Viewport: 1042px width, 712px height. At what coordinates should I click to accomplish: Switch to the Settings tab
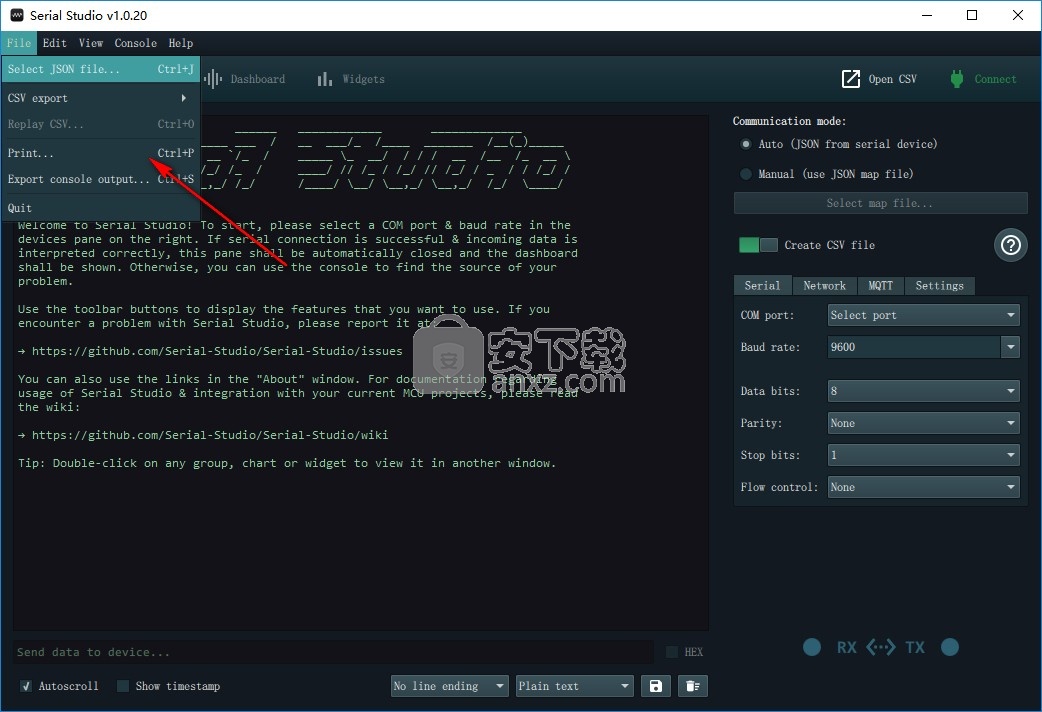(x=940, y=285)
